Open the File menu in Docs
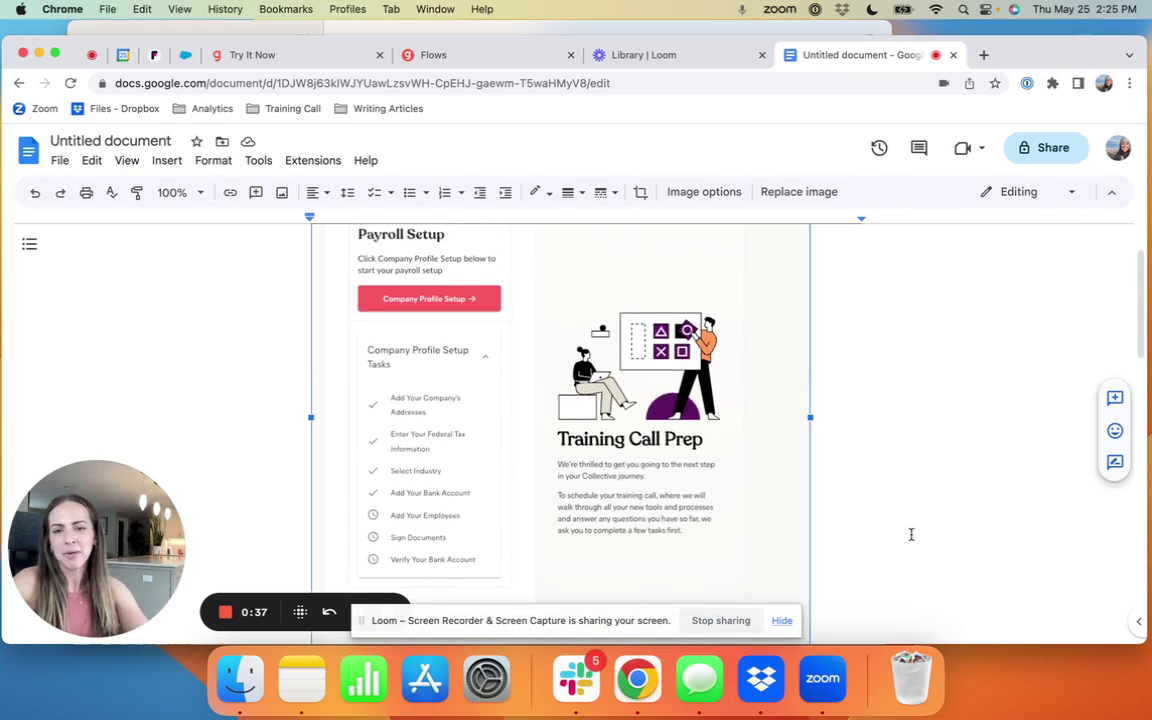1152x720 pixels. (60, 160)
